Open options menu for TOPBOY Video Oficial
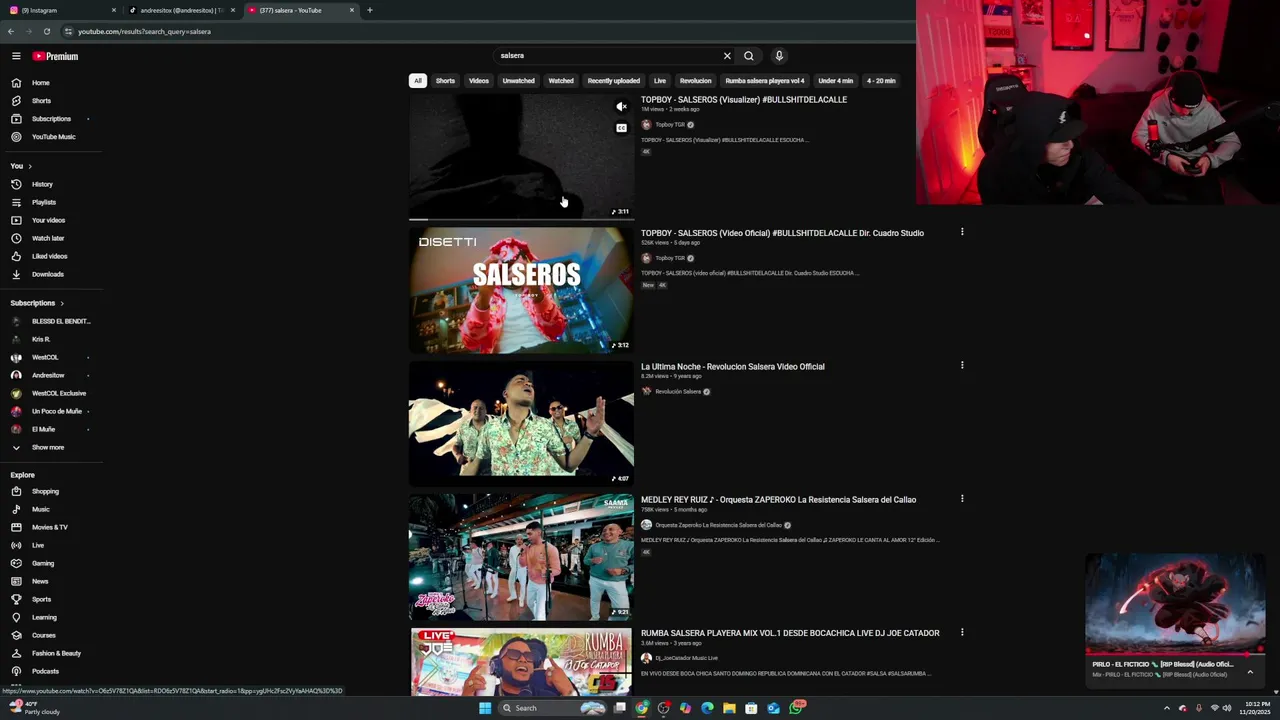The height and width of the screenshot is (720, 1280). [962, 232]
